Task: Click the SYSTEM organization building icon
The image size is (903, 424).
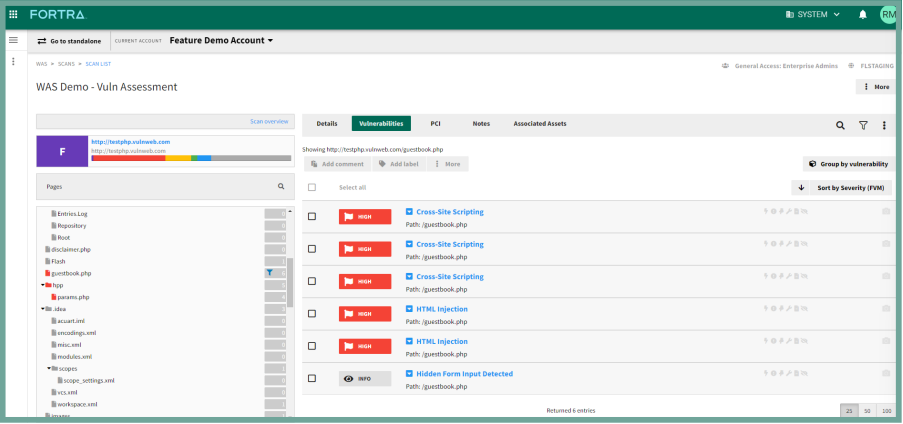Action: click(x=789, y=14)
